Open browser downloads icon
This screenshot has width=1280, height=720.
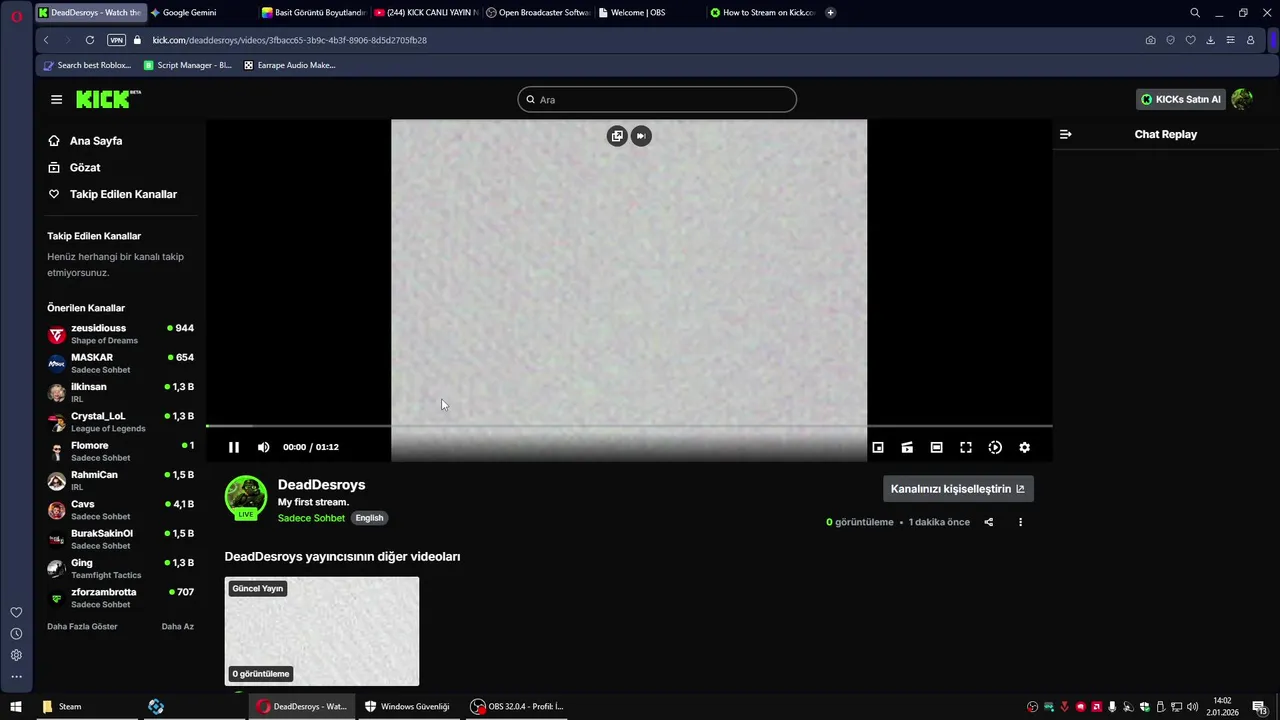[1210, 40]
